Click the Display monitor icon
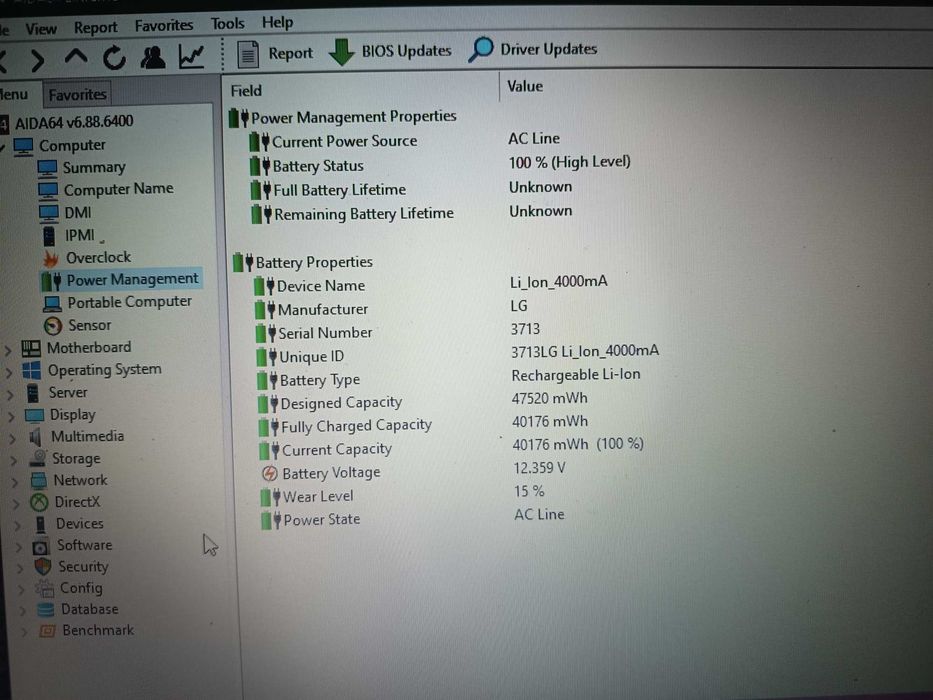 coord(35,415)
